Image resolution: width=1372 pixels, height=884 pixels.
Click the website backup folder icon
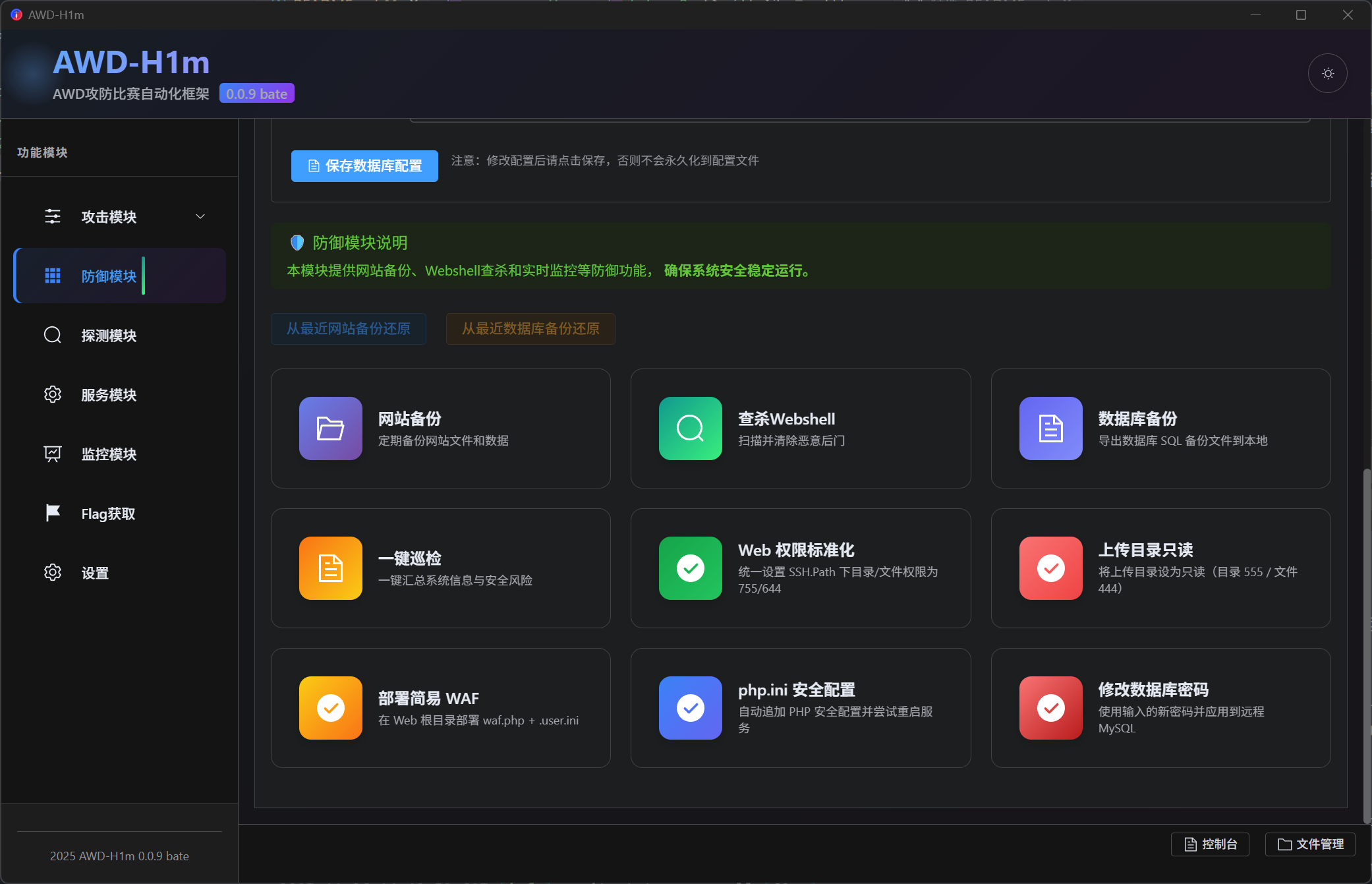(x=330, y=428)
